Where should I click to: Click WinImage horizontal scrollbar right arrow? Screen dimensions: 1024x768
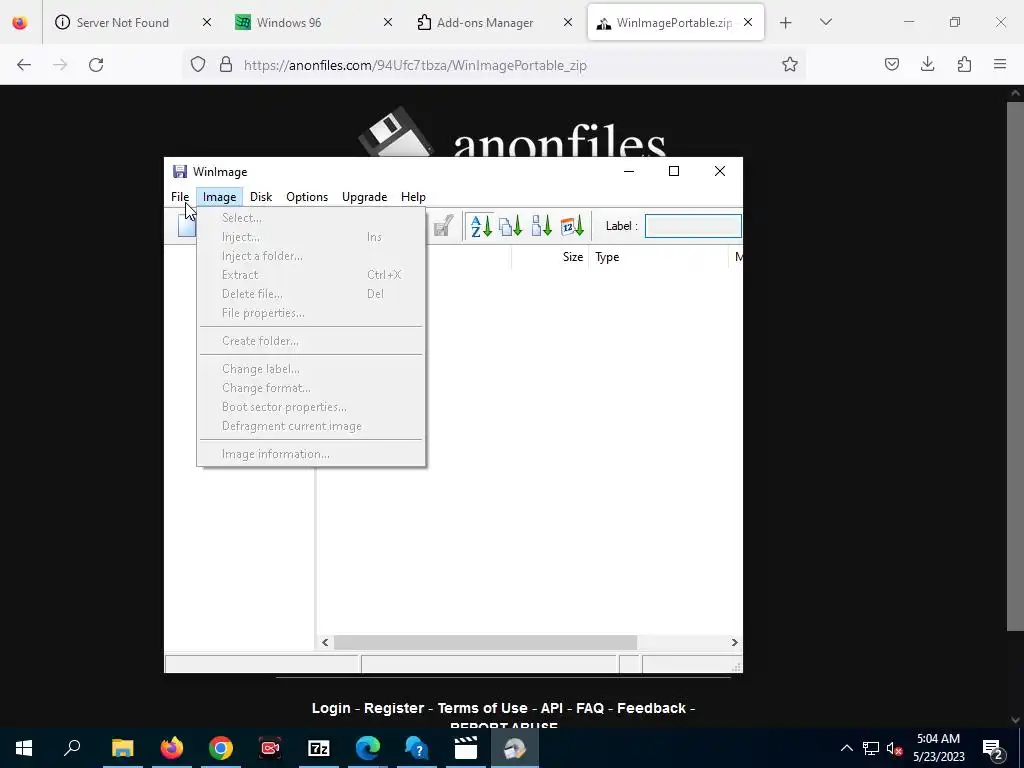pos(734,643)
